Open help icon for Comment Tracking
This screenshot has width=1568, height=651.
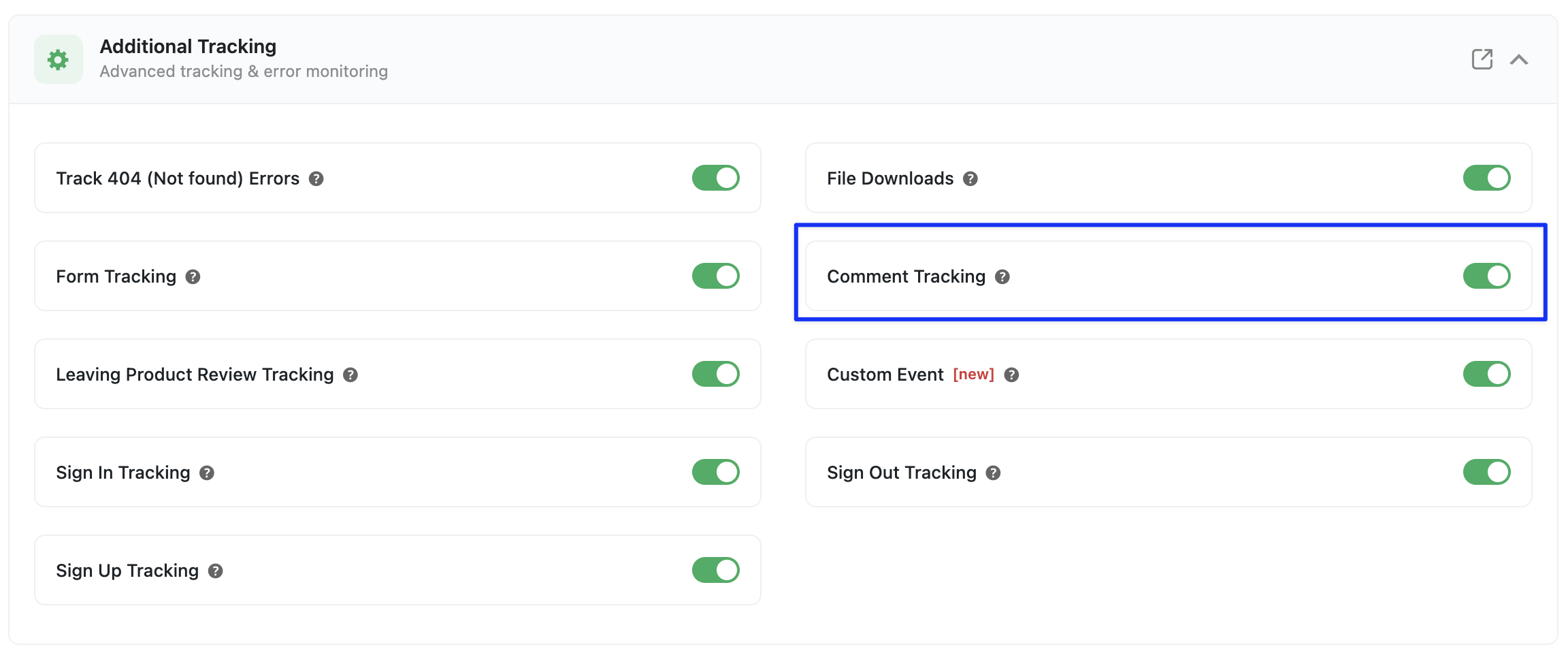(x=1002, y=276)
